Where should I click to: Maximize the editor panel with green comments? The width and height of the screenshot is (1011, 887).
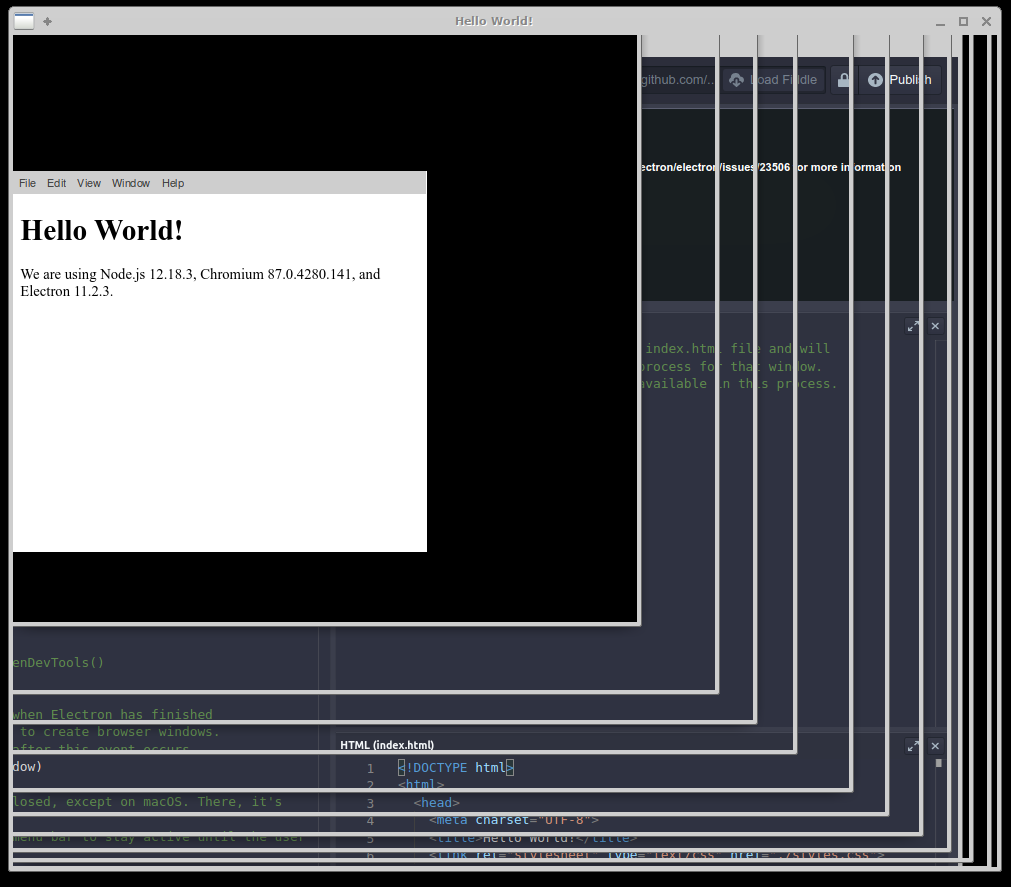tap(913, 326)
